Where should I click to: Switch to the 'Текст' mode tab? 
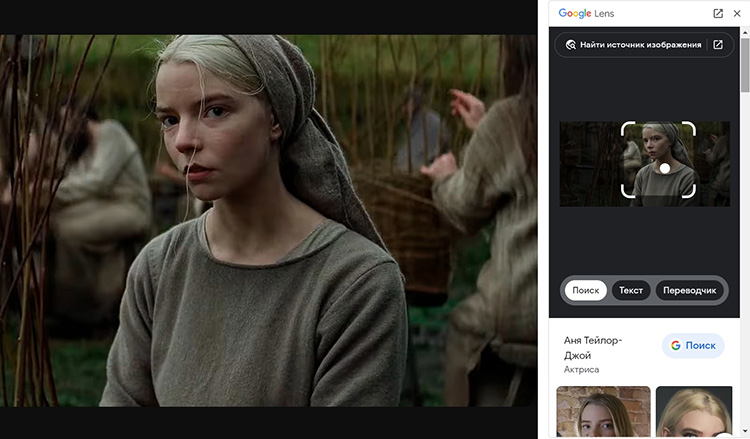pyautogui.click(x=631, y=290)
